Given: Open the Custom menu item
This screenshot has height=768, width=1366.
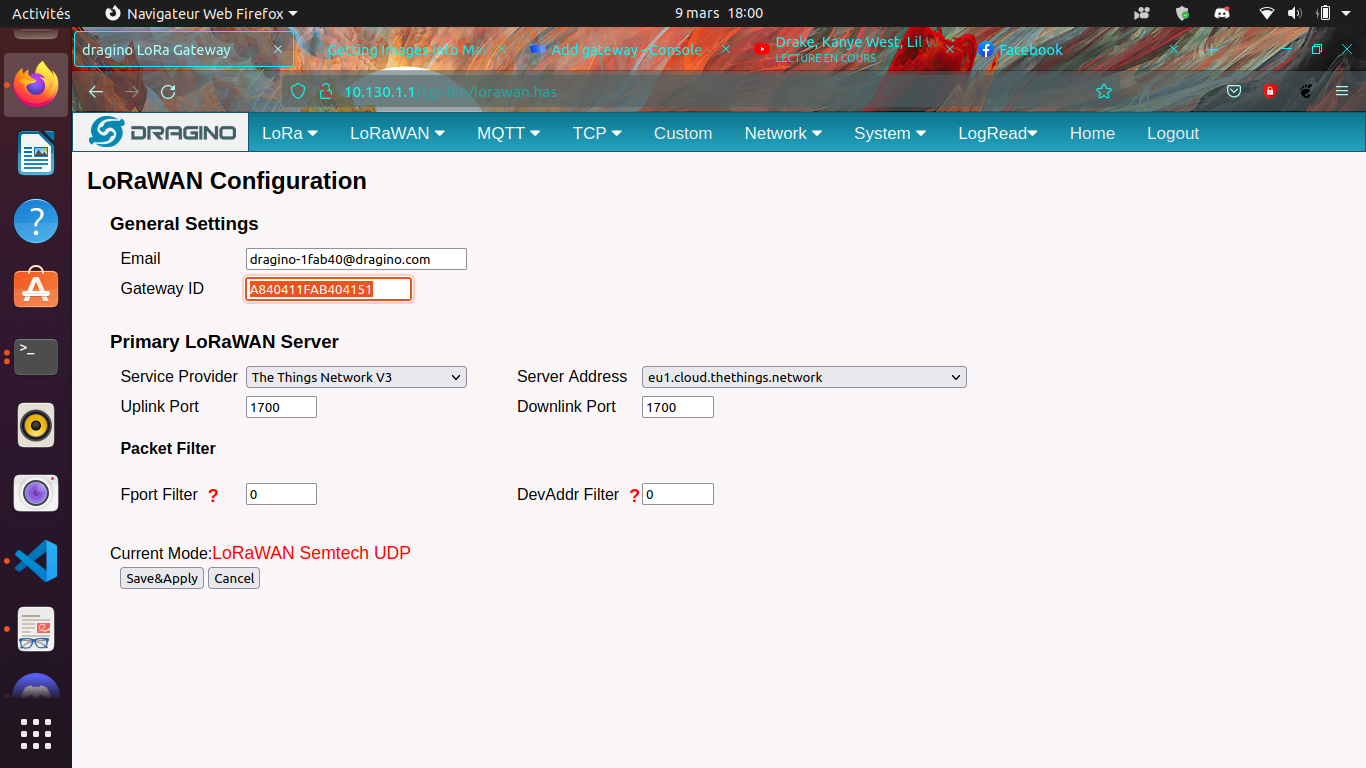Looking at the screenshot, I should pyautogui.click(x=683, y=133).
